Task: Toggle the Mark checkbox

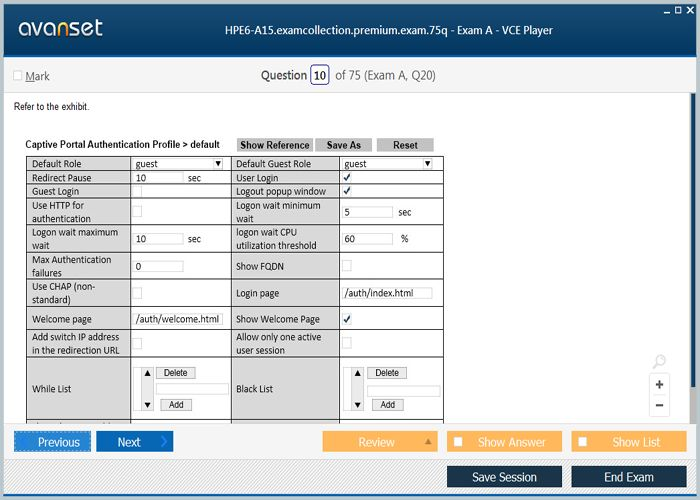Action: click(18, 76)
